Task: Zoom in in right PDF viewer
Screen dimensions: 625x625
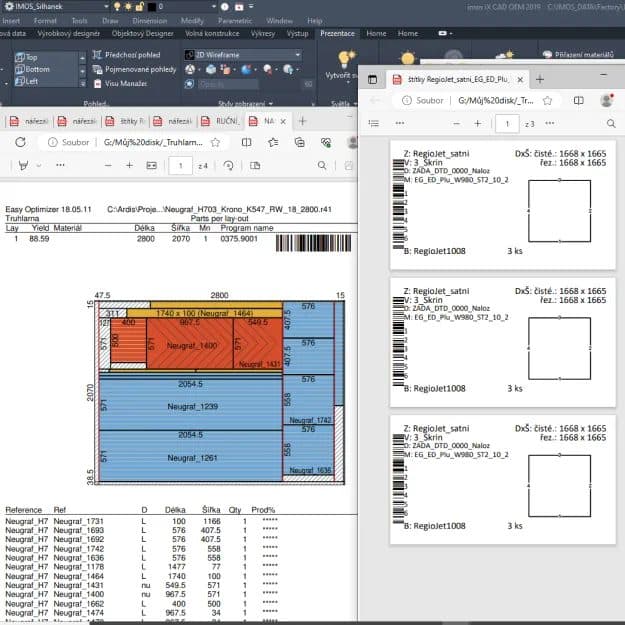Action: (478, 124)
